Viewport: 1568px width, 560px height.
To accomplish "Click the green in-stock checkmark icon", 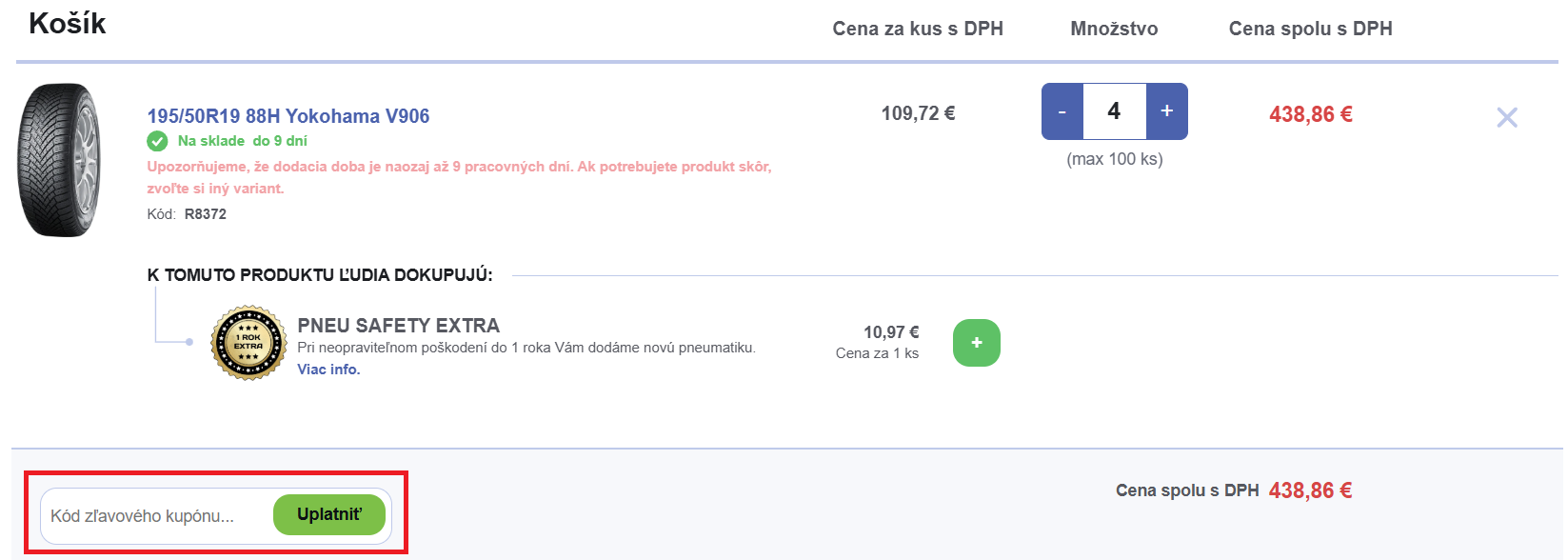I will [157, 142].
